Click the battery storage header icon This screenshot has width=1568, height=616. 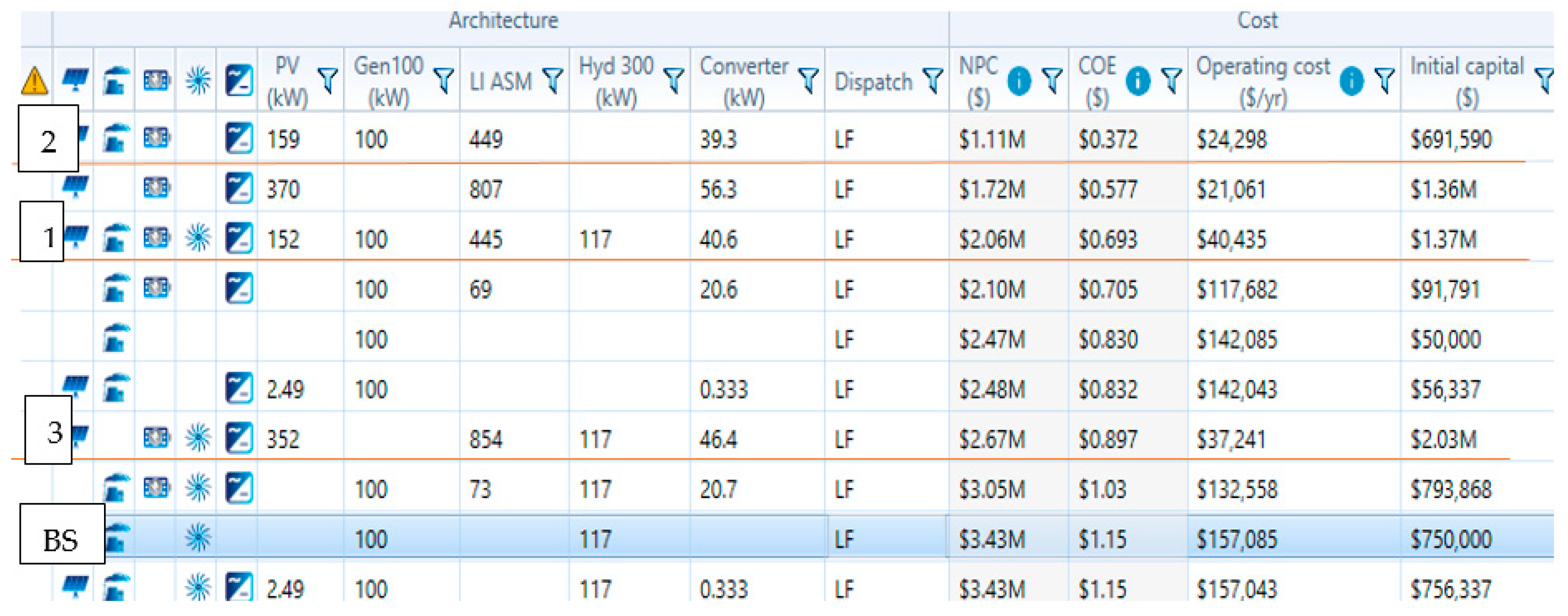tap(157, 80)
